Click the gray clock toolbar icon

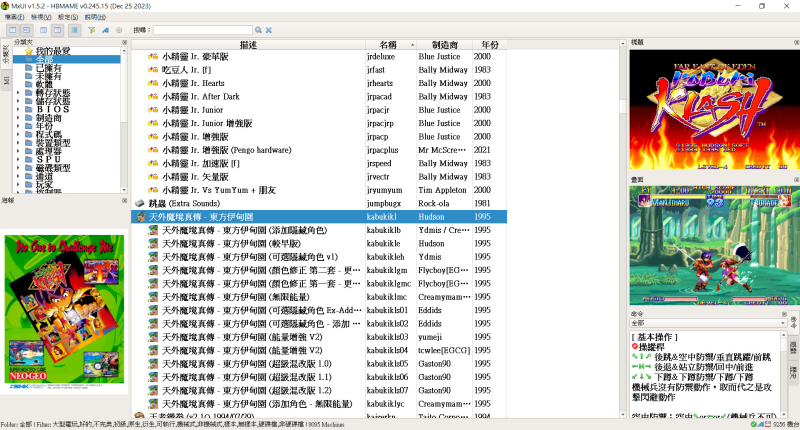(119, 30)
